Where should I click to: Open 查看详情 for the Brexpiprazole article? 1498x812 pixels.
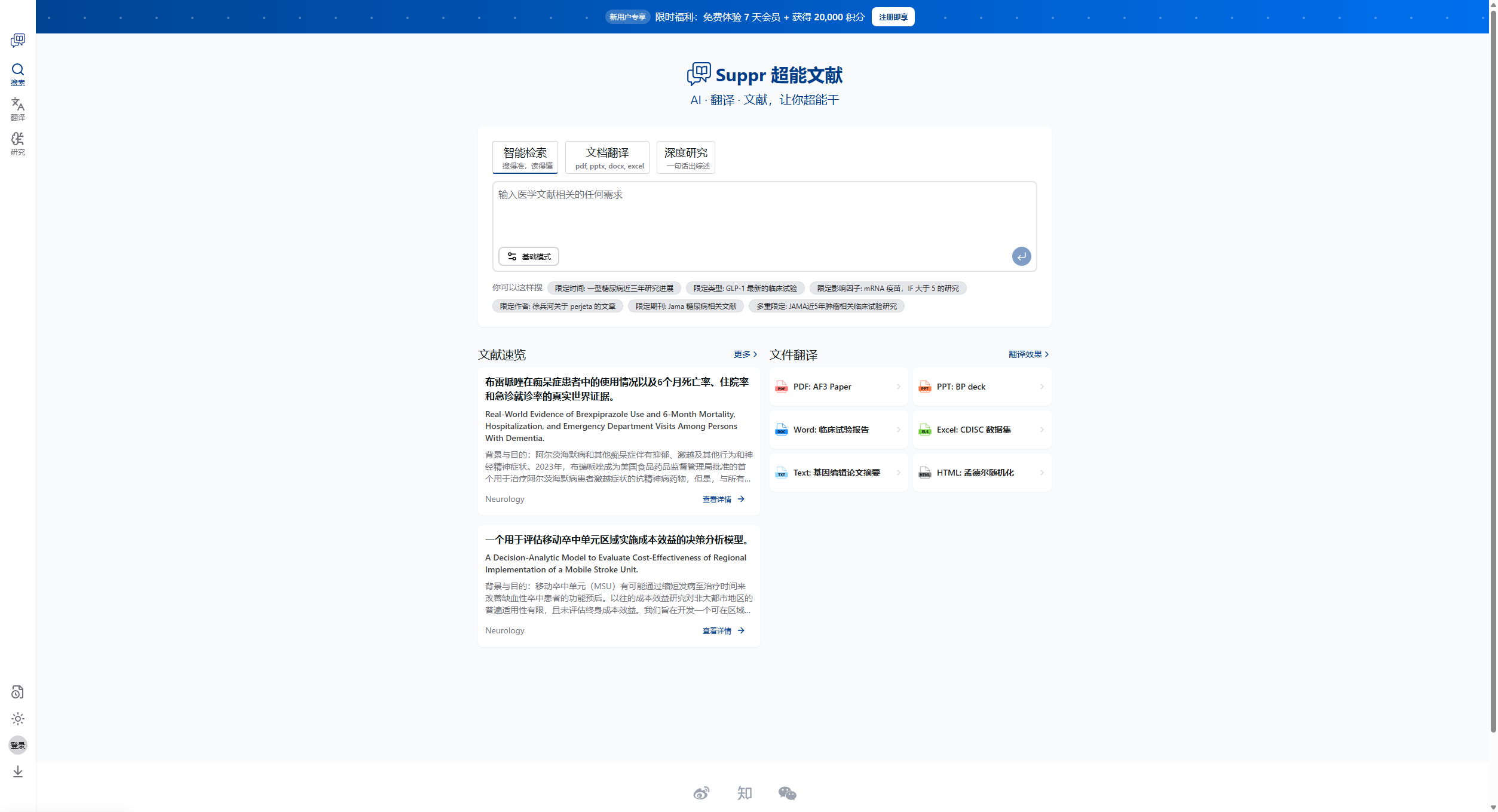723,499
